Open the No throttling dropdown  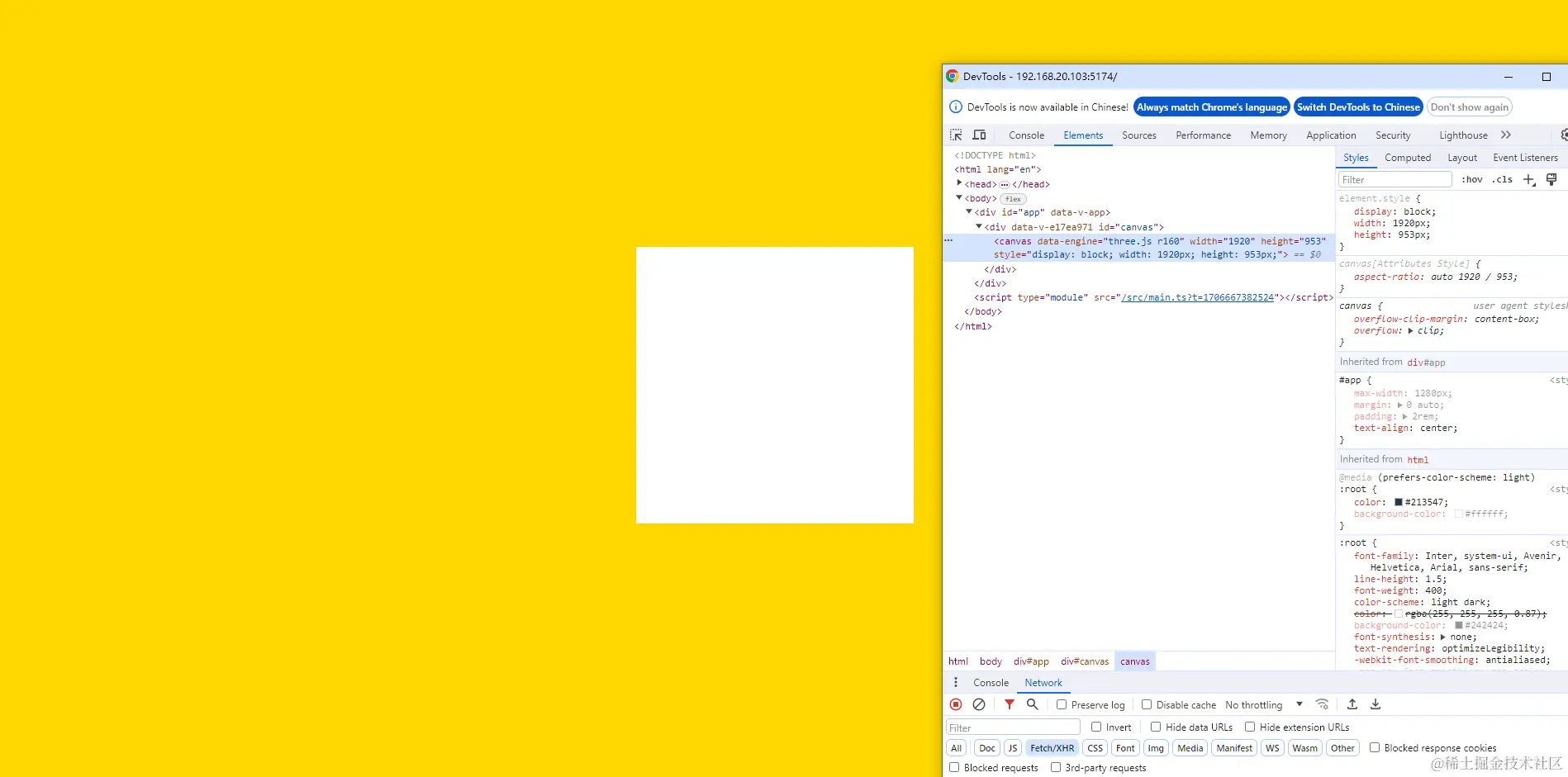(1264, 704)
